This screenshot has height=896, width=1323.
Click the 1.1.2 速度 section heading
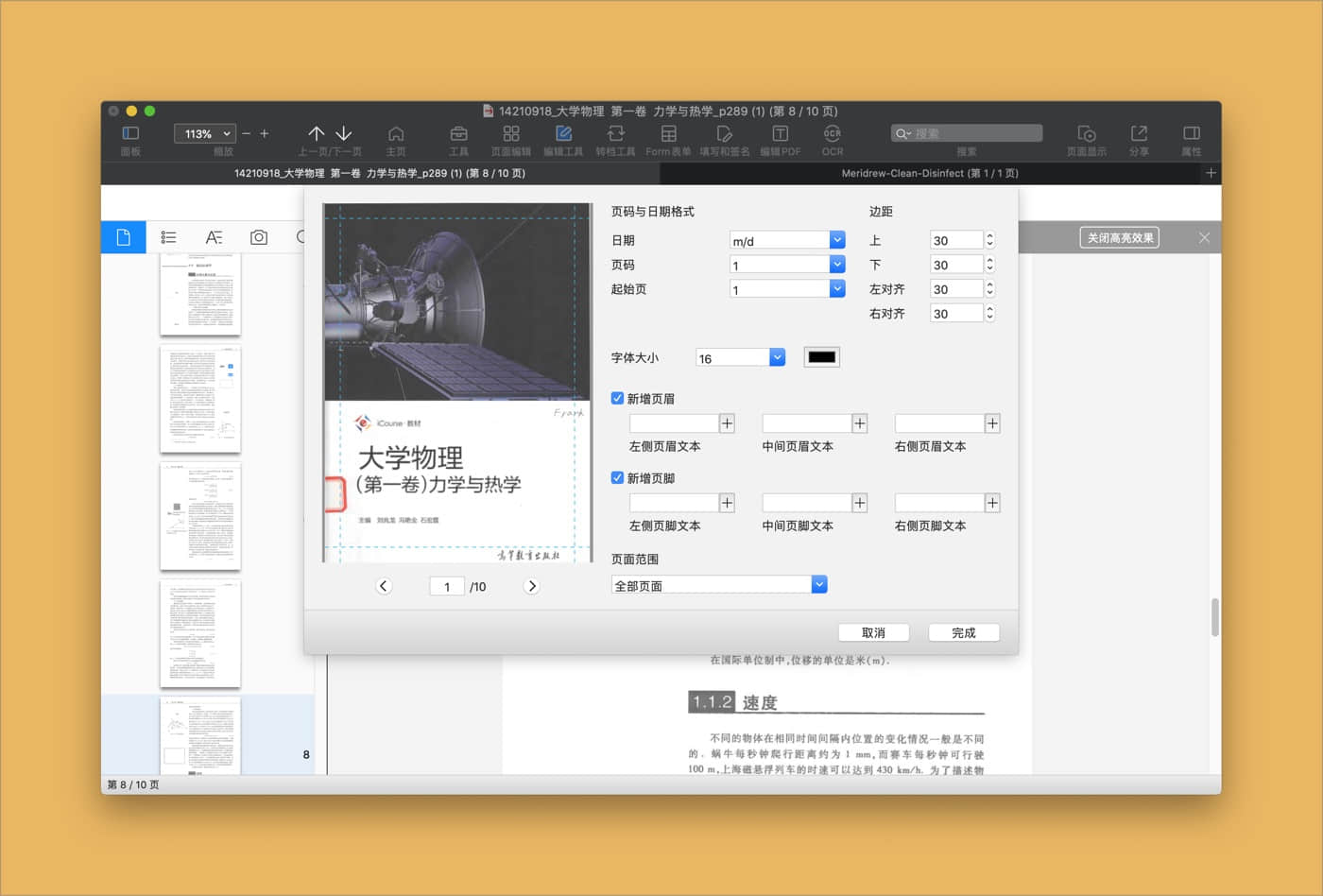tap(733, 701)
